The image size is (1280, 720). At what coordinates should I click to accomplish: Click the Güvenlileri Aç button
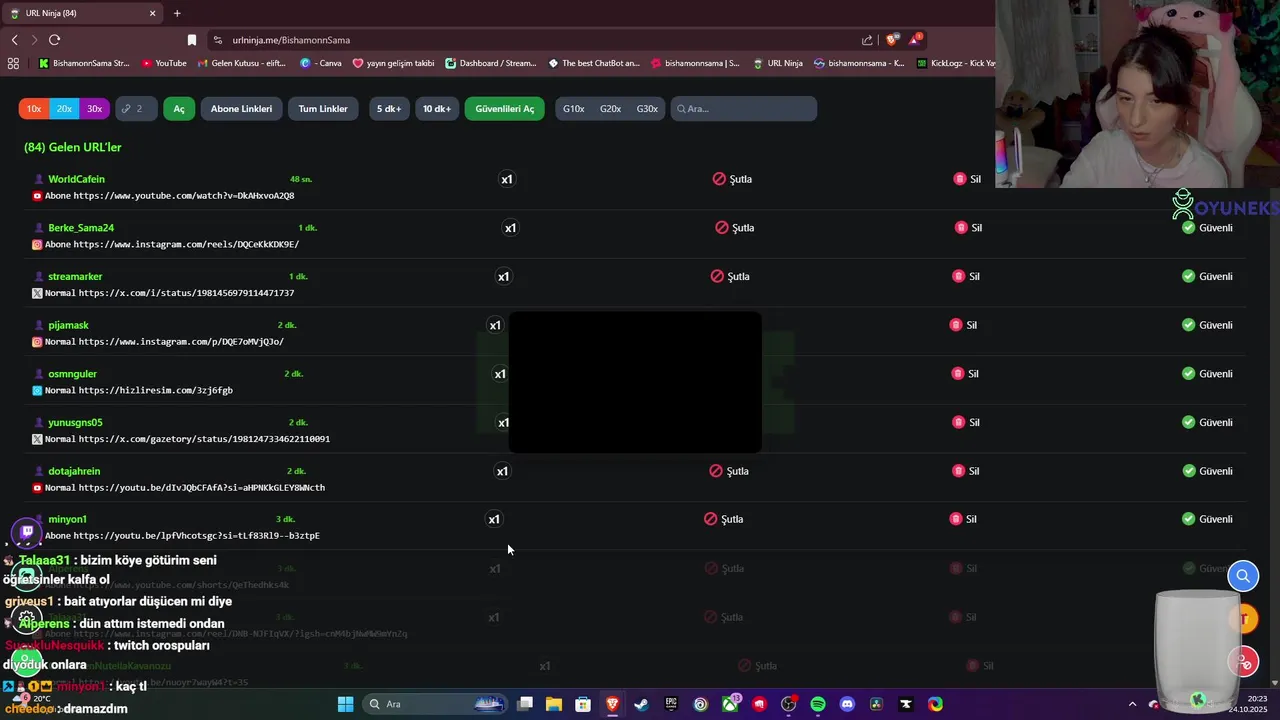(504, 109)
